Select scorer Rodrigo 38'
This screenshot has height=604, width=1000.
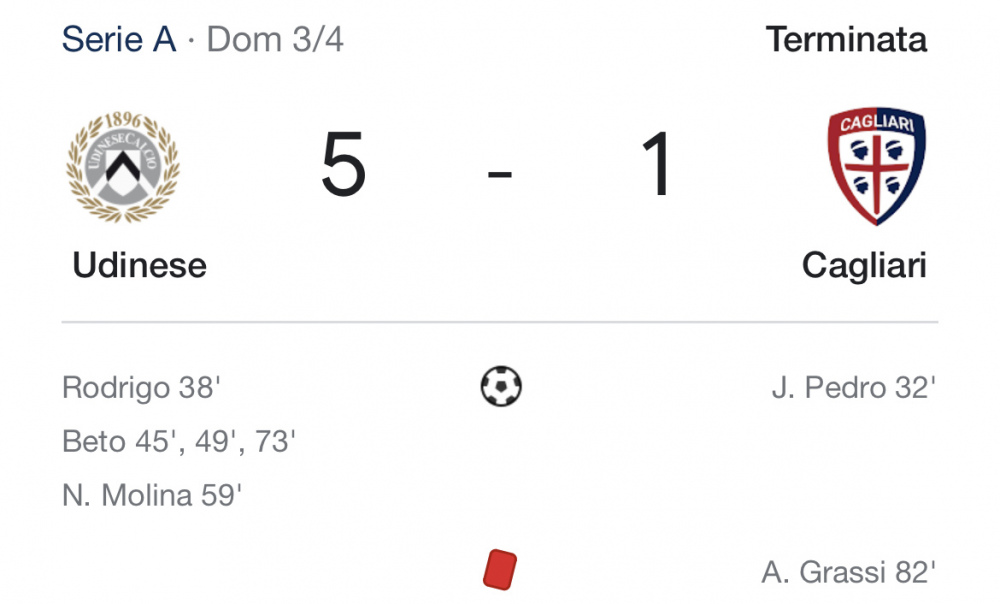tap(141, 387)
